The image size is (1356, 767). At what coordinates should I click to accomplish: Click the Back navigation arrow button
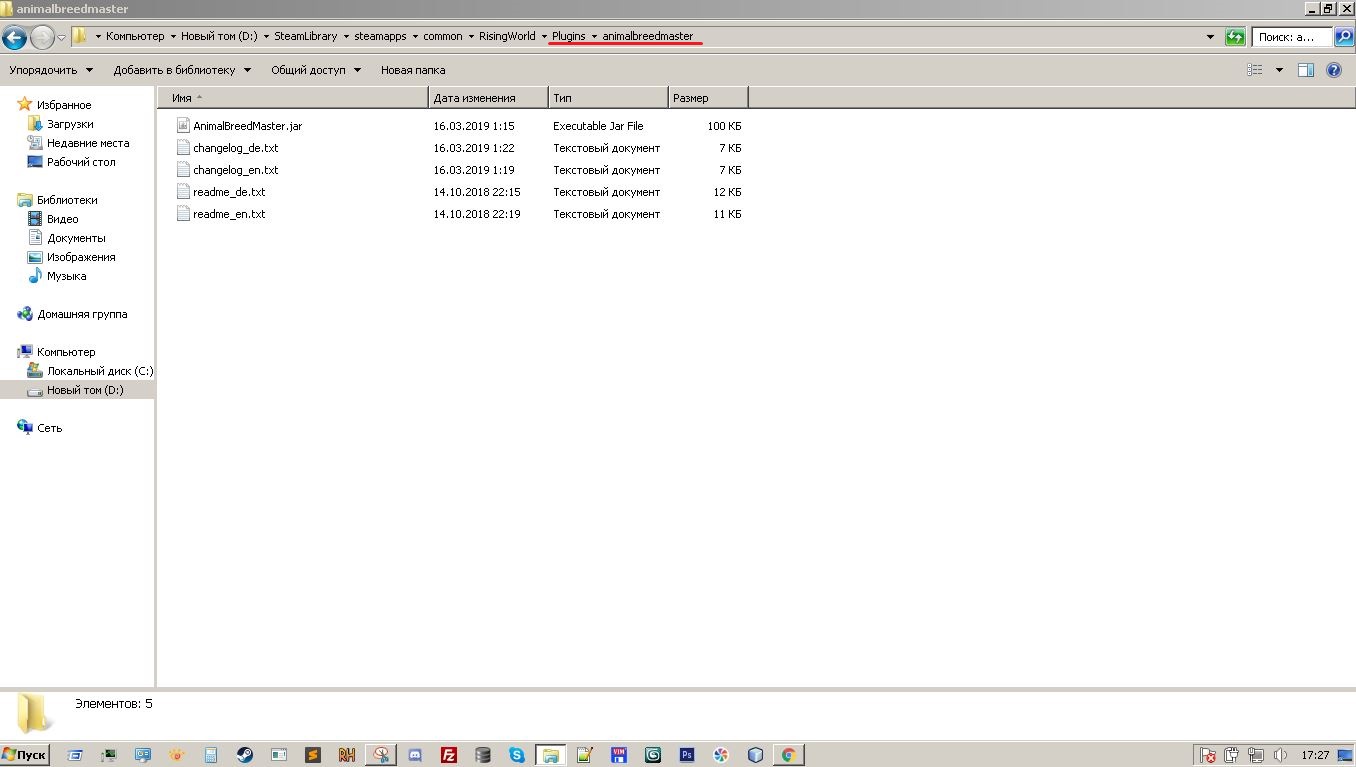tap(15, 37)
